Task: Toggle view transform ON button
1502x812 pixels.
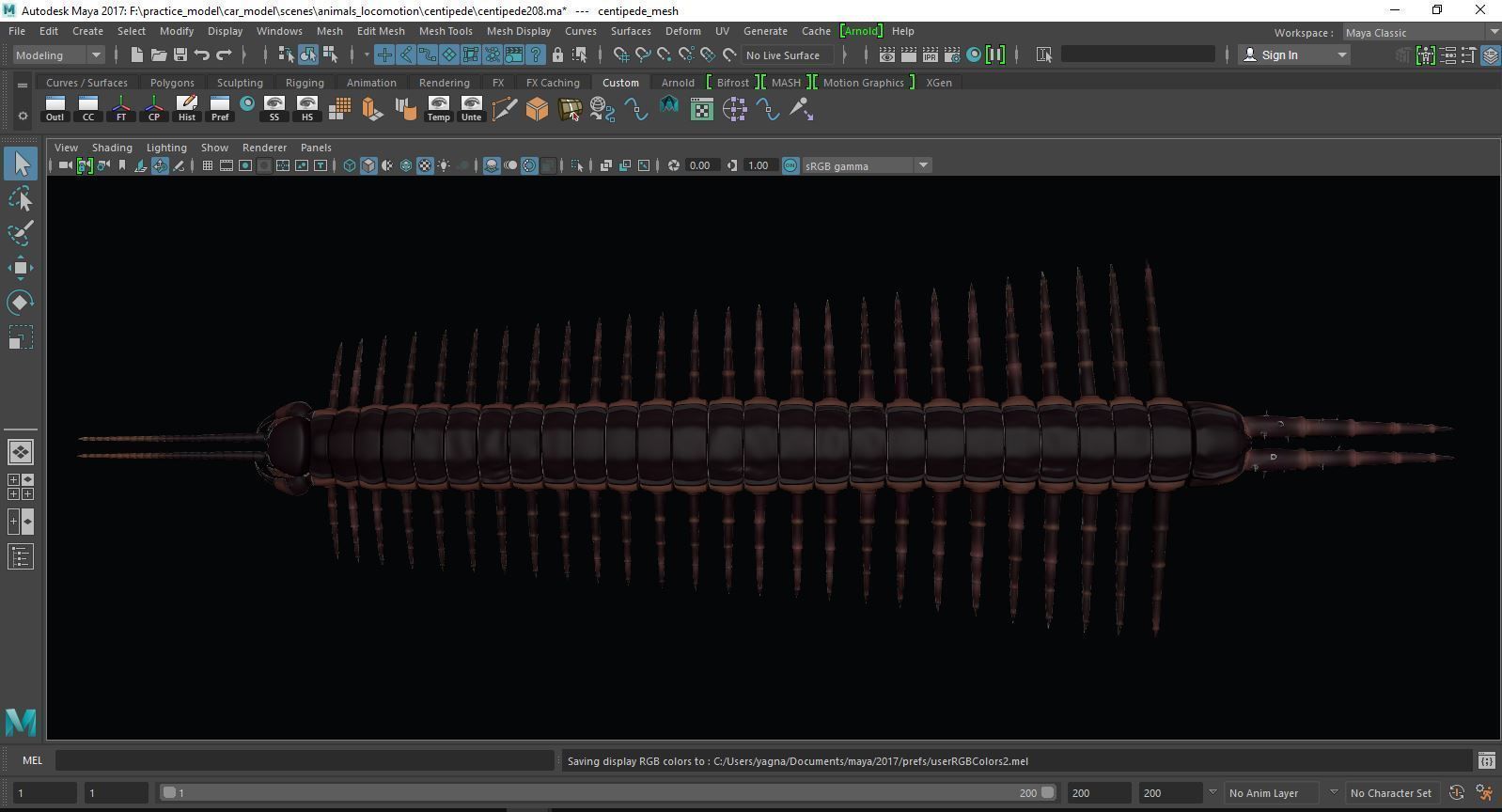Action: 790,165
